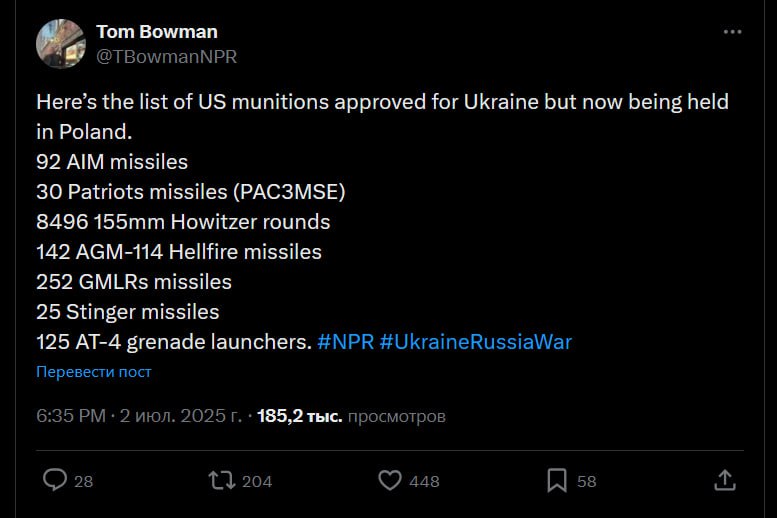Image resolution: width=777 pixels, height=518 pixels.
Task: Click the like count of 448
Action: tap(424, 481)
